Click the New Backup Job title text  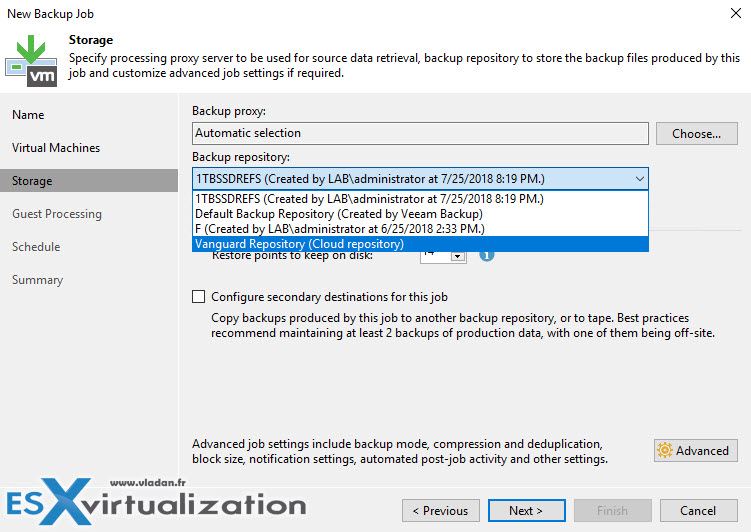pos(51,14)
